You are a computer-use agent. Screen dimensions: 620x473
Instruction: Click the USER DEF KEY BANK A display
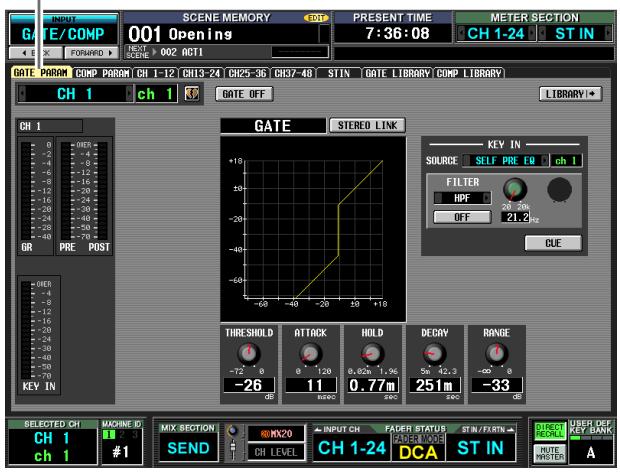(590, 452)
